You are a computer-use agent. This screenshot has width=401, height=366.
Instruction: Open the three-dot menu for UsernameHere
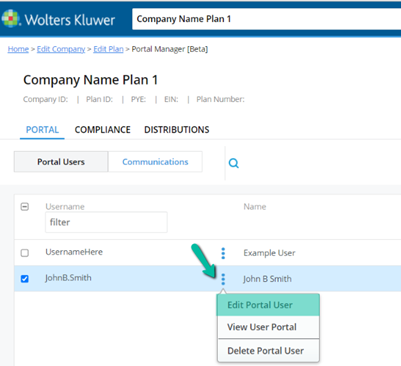223,253
